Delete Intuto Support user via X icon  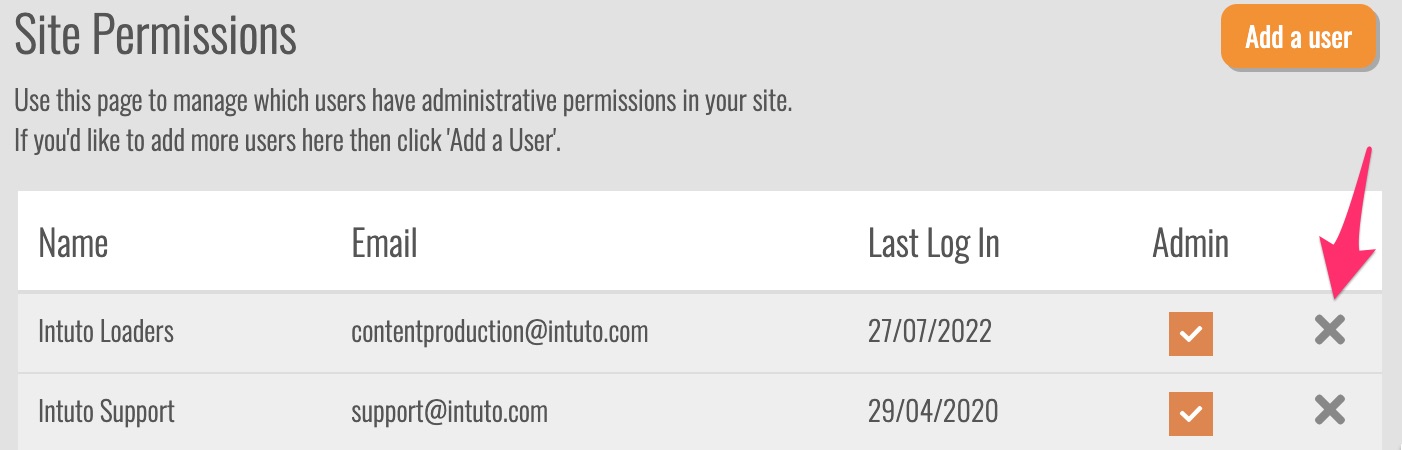1329,411
